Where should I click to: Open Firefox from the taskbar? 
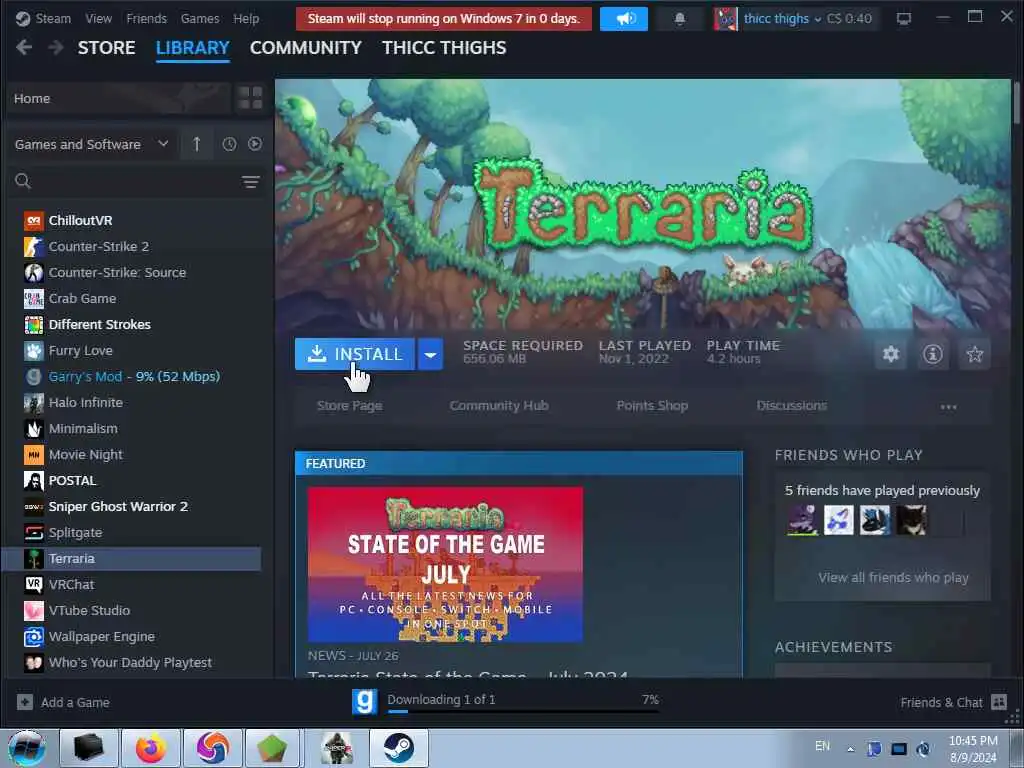point(151,748)
